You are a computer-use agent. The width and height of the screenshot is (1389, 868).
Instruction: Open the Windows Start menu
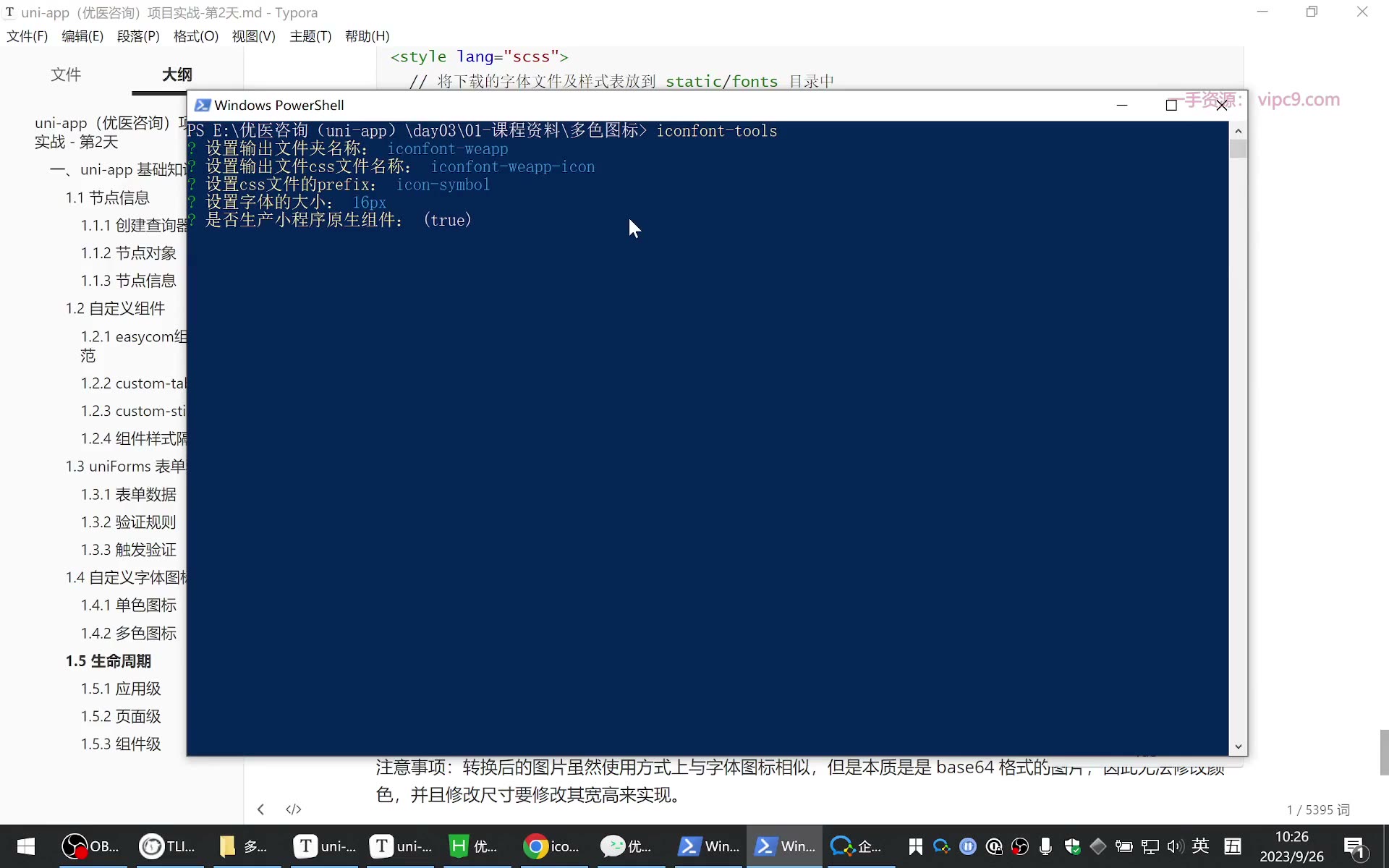point(26,846)
